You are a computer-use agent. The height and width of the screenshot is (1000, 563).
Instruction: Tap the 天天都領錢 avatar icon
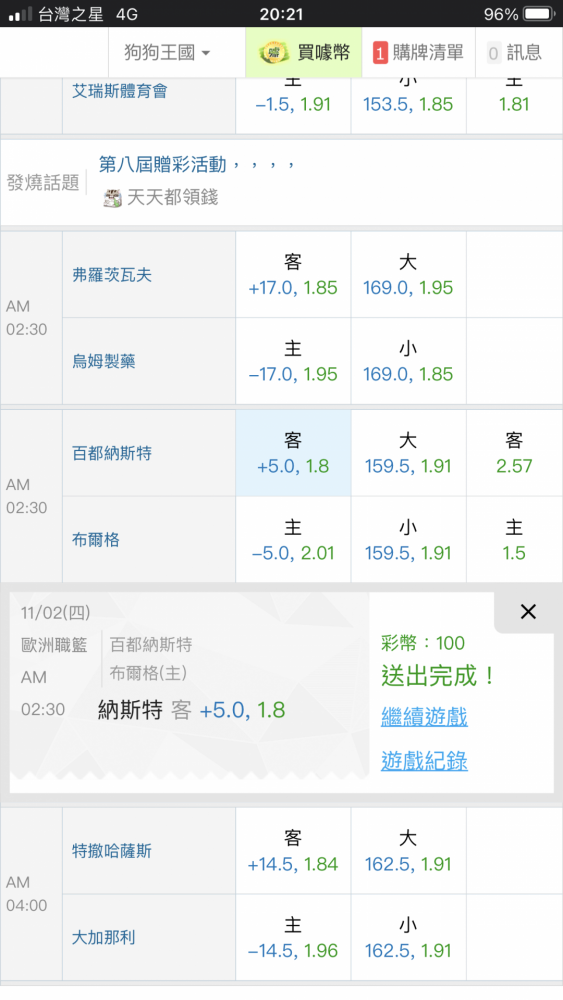coord(113,198)
